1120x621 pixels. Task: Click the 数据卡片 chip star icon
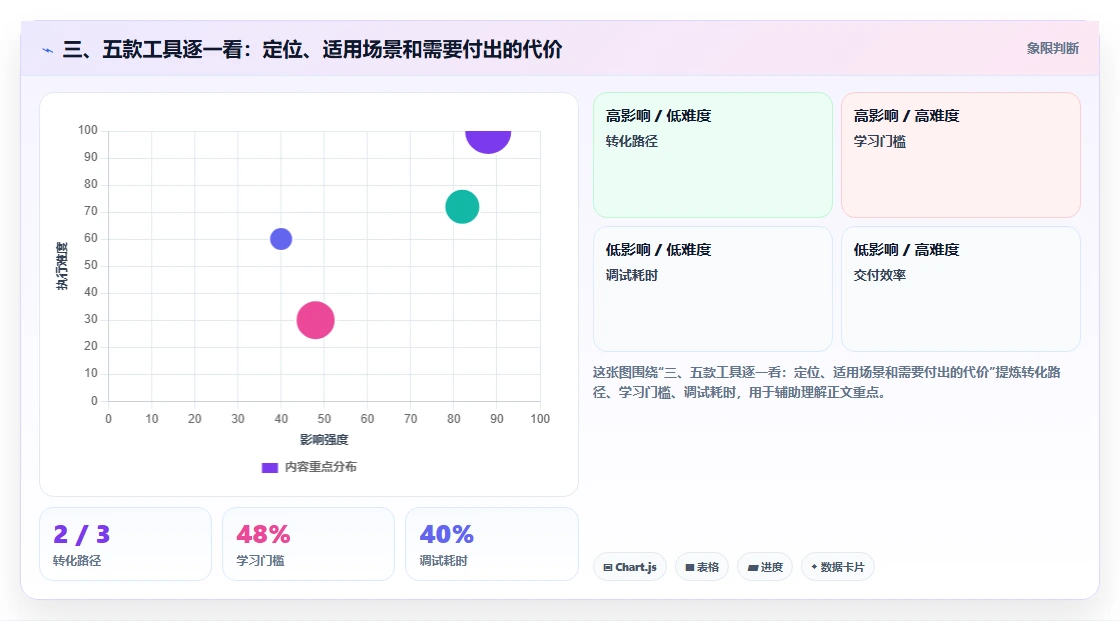(814, 567)
